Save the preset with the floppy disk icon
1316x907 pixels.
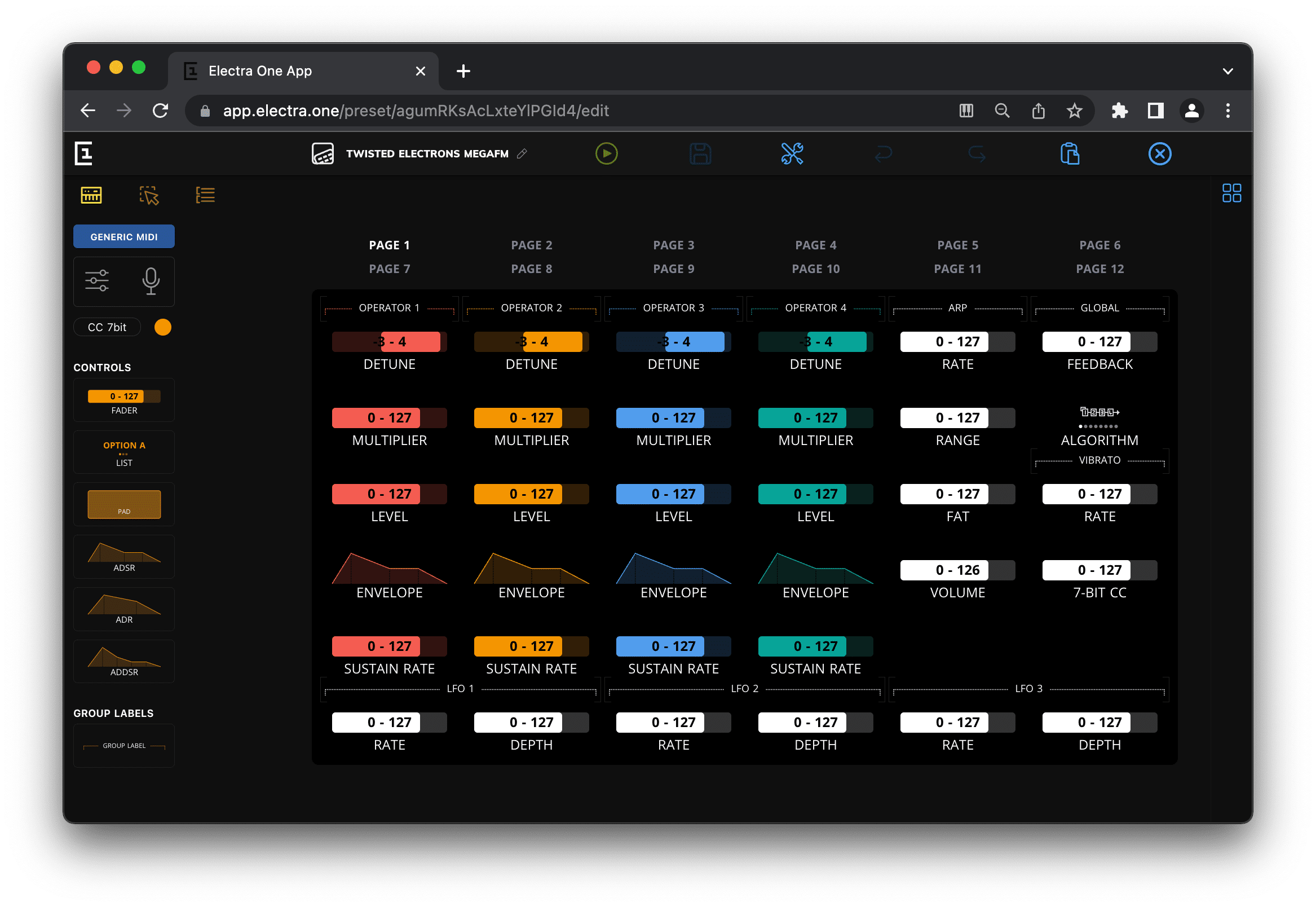pyautogui.click(x=700, y=153)
